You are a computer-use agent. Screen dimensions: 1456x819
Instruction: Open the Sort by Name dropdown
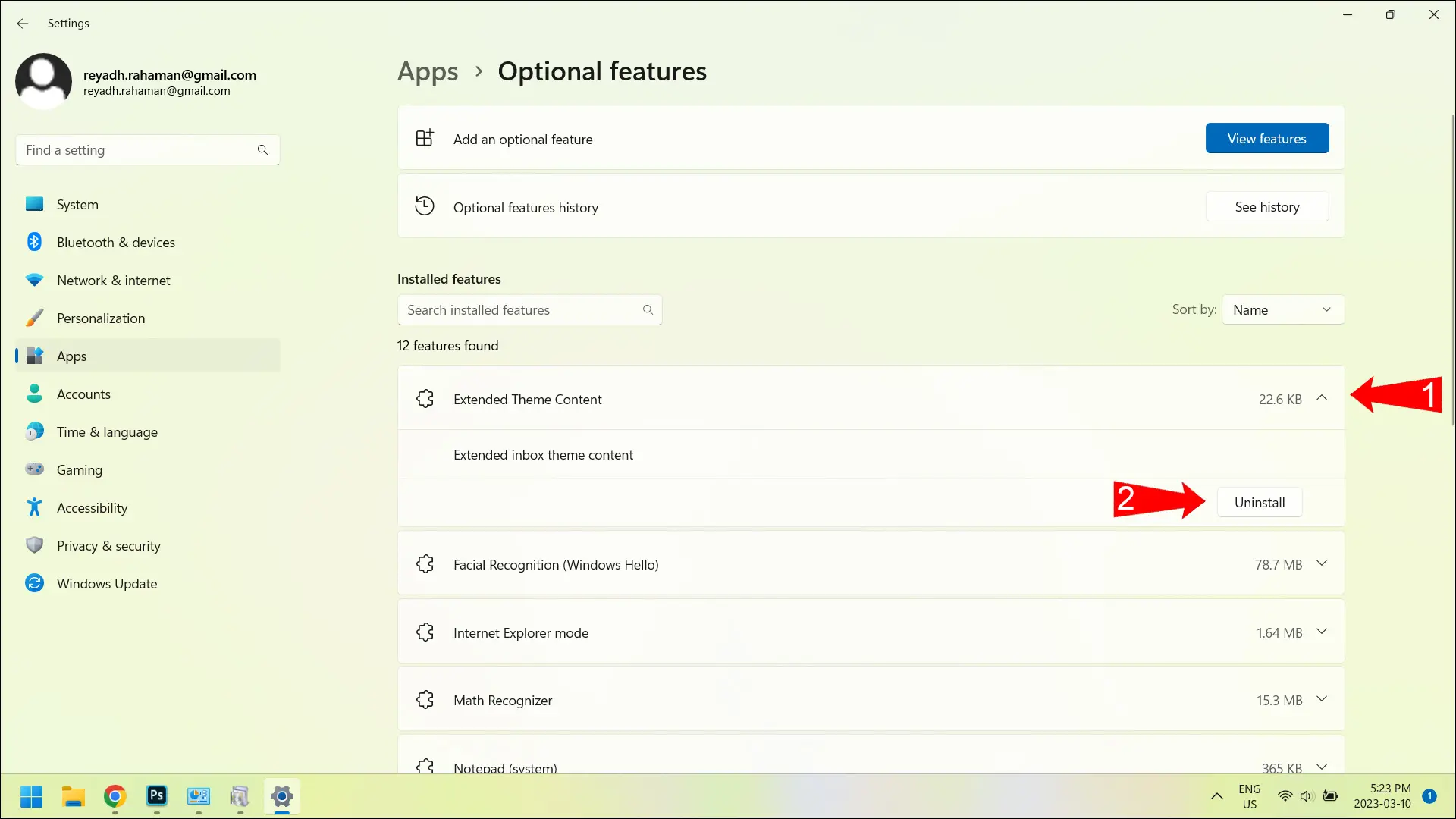pyautogui.click(x=1282, y=310)
